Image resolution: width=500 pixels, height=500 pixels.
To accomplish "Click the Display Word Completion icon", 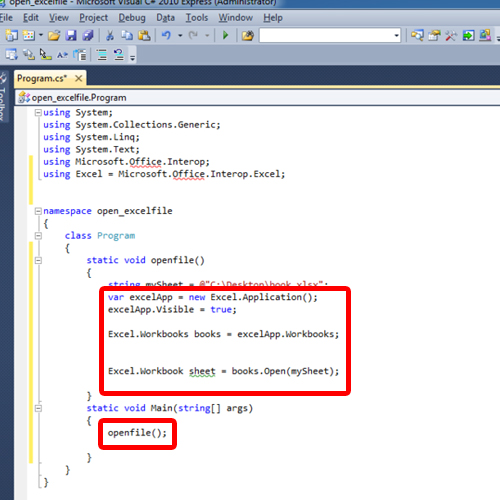I will click(62, 55).
